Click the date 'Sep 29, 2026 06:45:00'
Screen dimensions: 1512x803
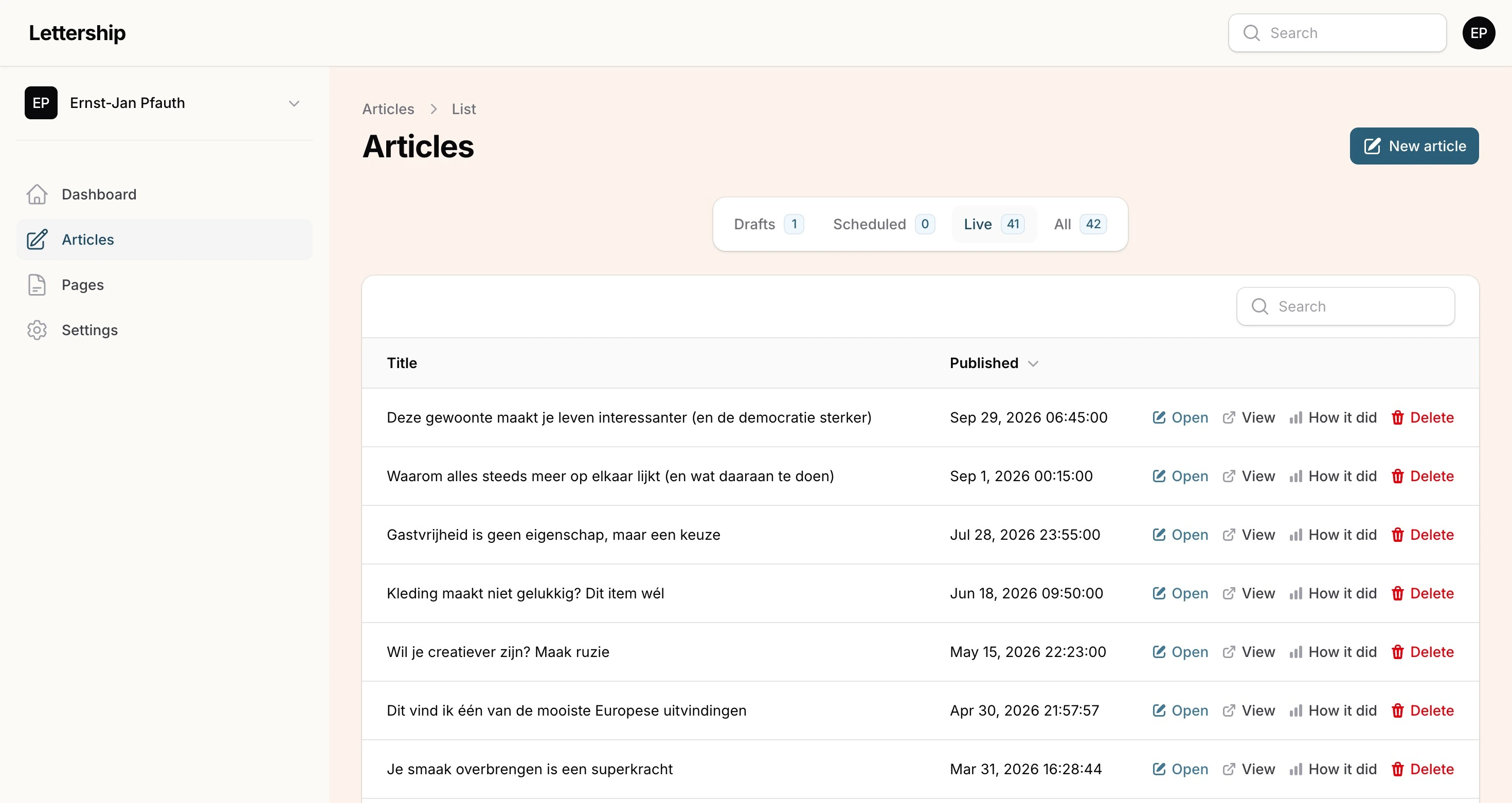click(x=1029, y=417)
